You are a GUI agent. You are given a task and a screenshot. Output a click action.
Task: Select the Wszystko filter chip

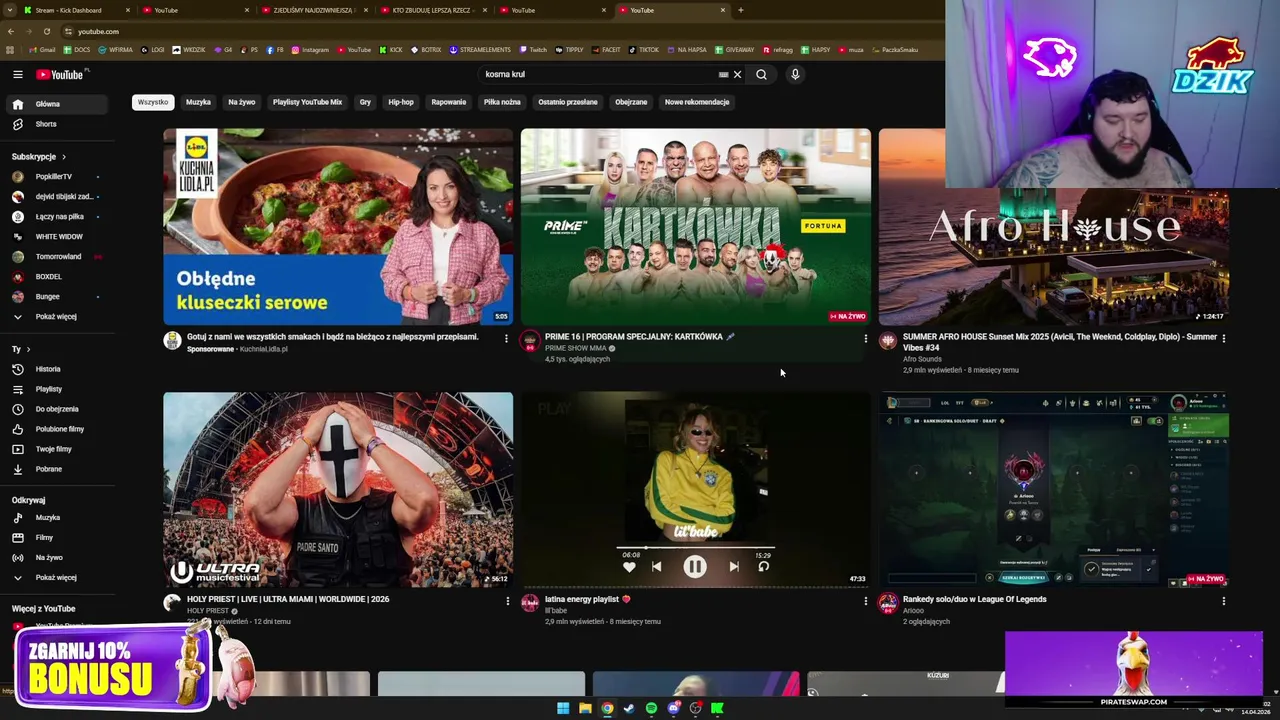pyautogui.click(x=153, y=102)
